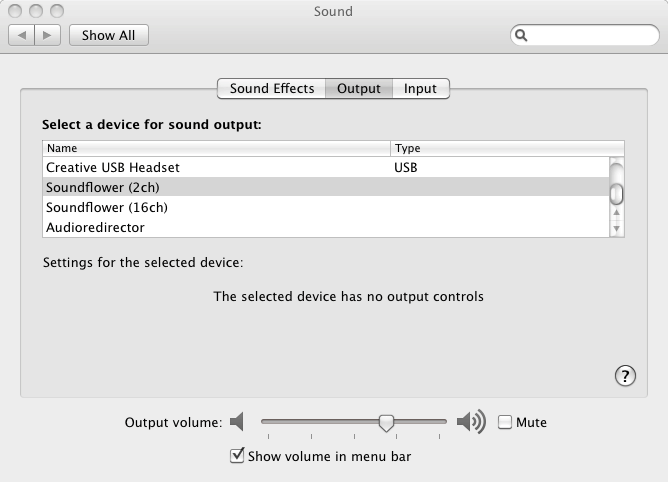Viewport: 668px width, 482px height.
Task: Focus the search field in toolbar
Action: 584,35
